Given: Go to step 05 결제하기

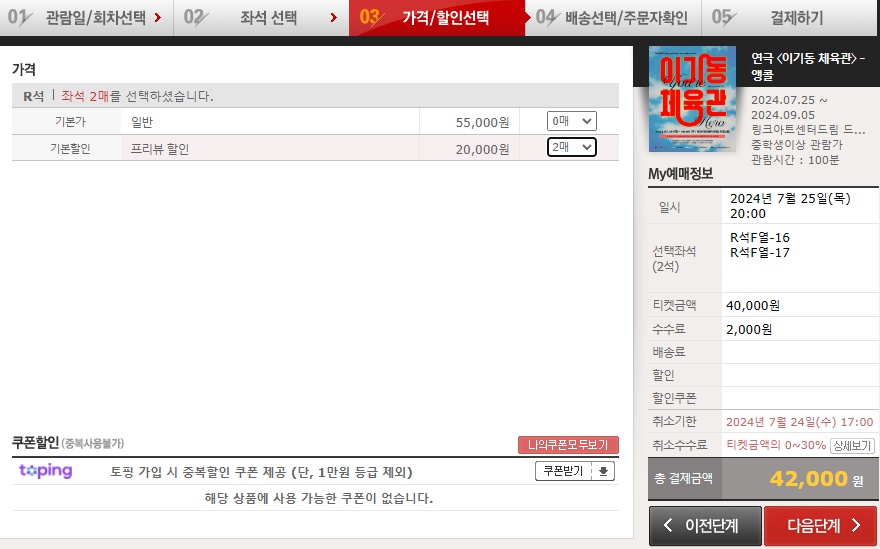Looking at the screenshot, I should click(x=790, y=17).
